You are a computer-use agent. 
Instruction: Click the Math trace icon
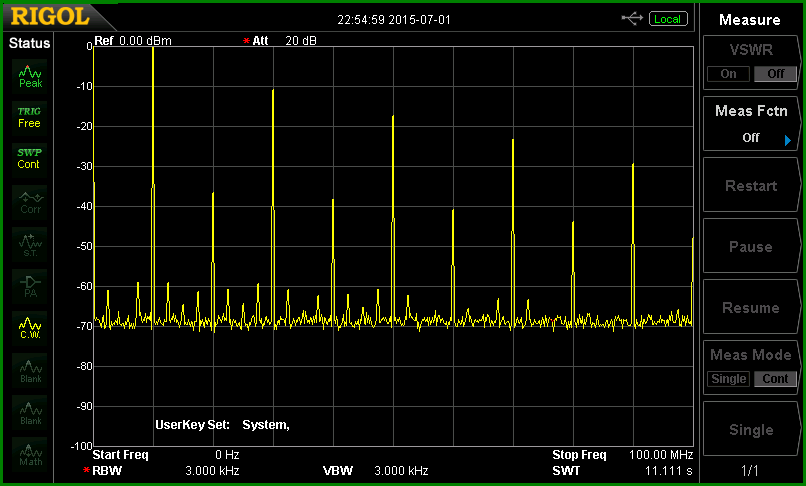30,455
